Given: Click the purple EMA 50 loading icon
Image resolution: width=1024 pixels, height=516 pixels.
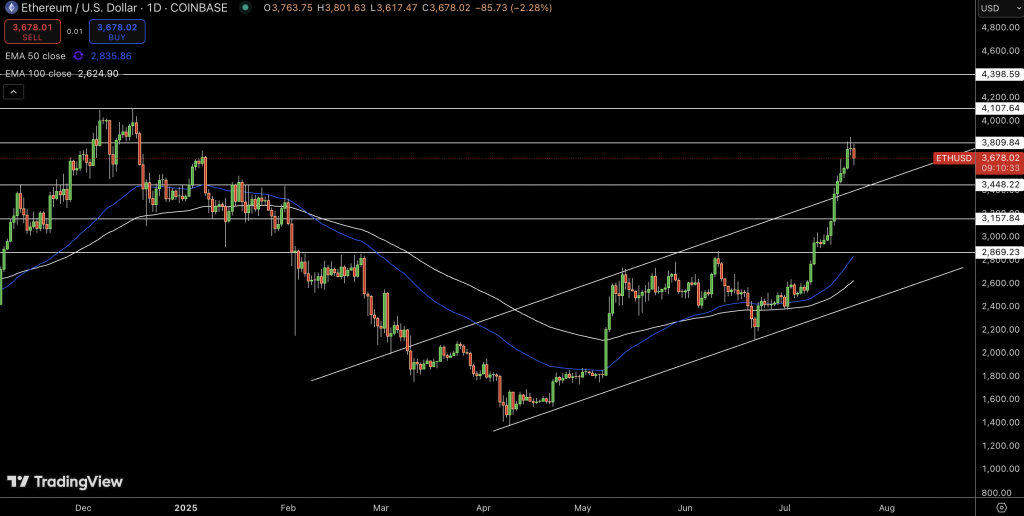Looking at the screenshot, I should coord(78,56).
